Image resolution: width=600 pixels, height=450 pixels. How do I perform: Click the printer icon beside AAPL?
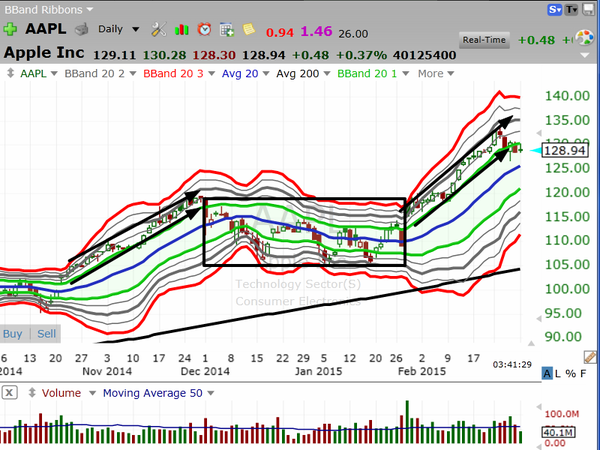pos(81,29)
